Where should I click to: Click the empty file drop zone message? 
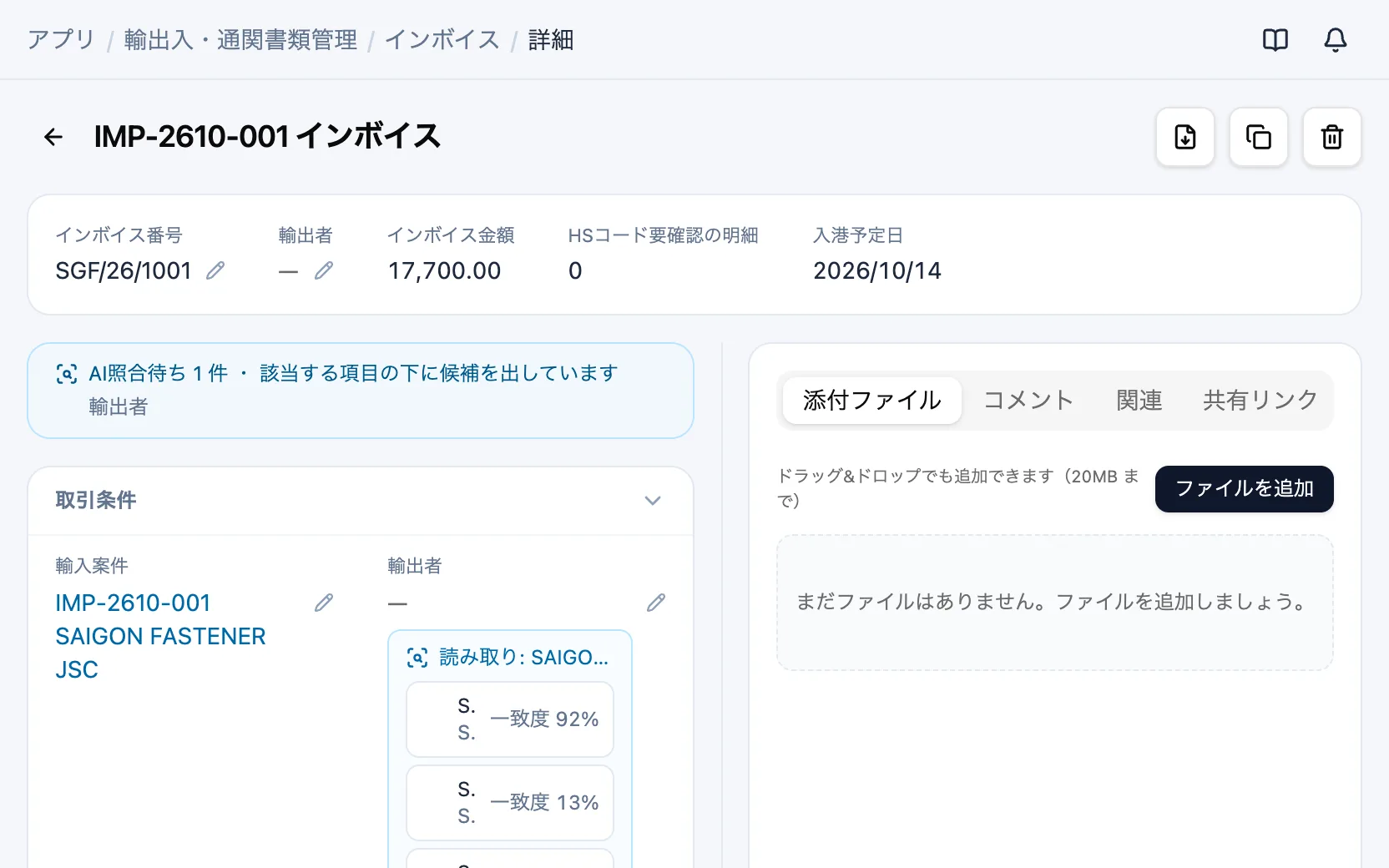(1054, 602)
